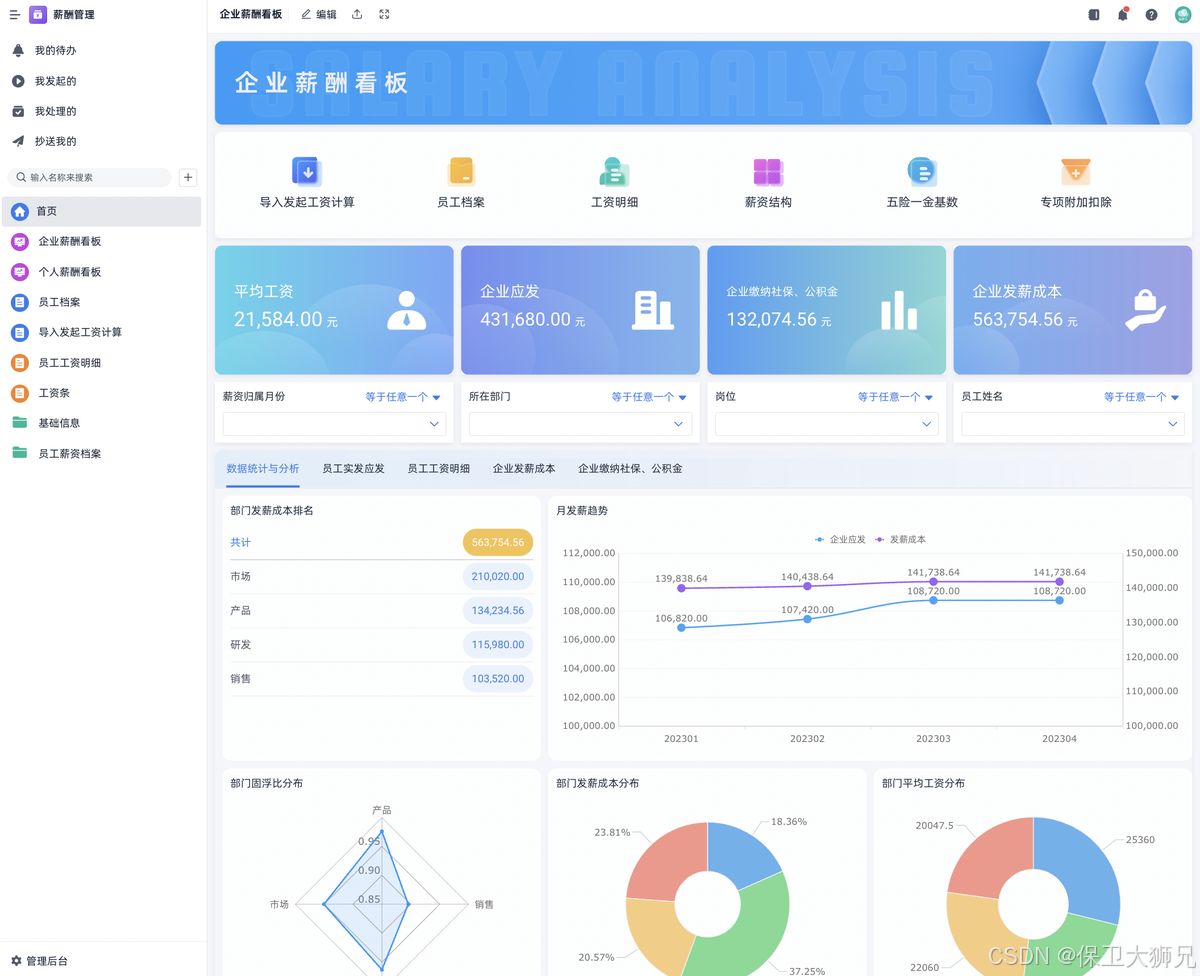
Task: Click the 25360 blue average salary slice
Action: click(1075, 868)
